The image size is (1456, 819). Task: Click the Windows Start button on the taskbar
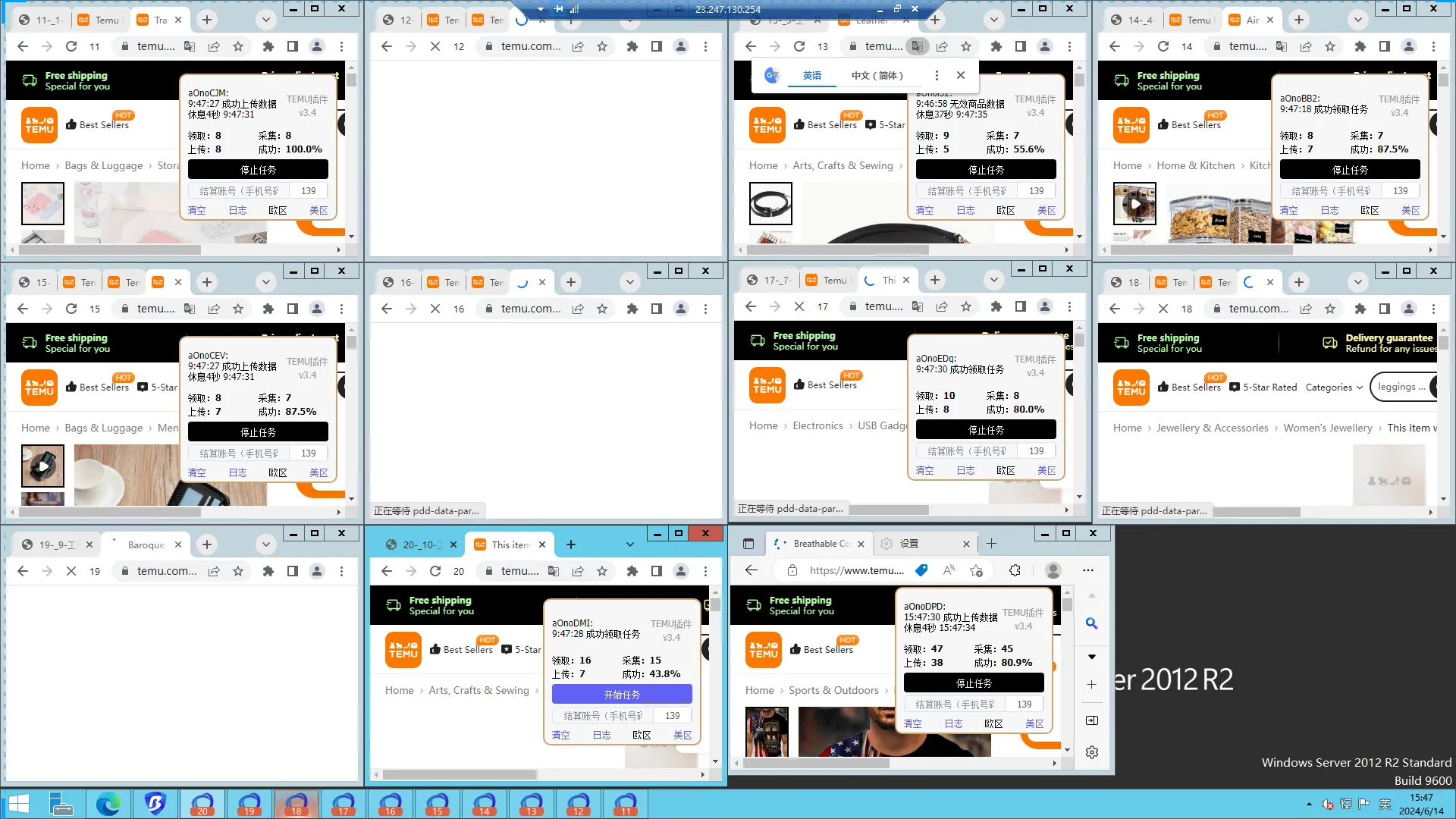point(18,804)
